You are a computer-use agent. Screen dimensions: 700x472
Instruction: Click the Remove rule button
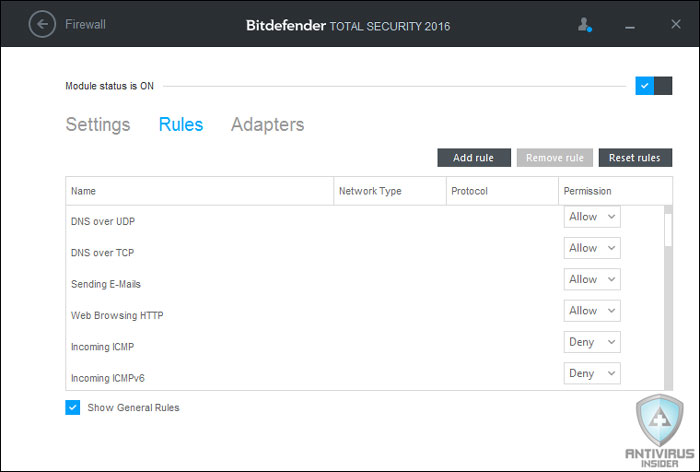[554, 158]
